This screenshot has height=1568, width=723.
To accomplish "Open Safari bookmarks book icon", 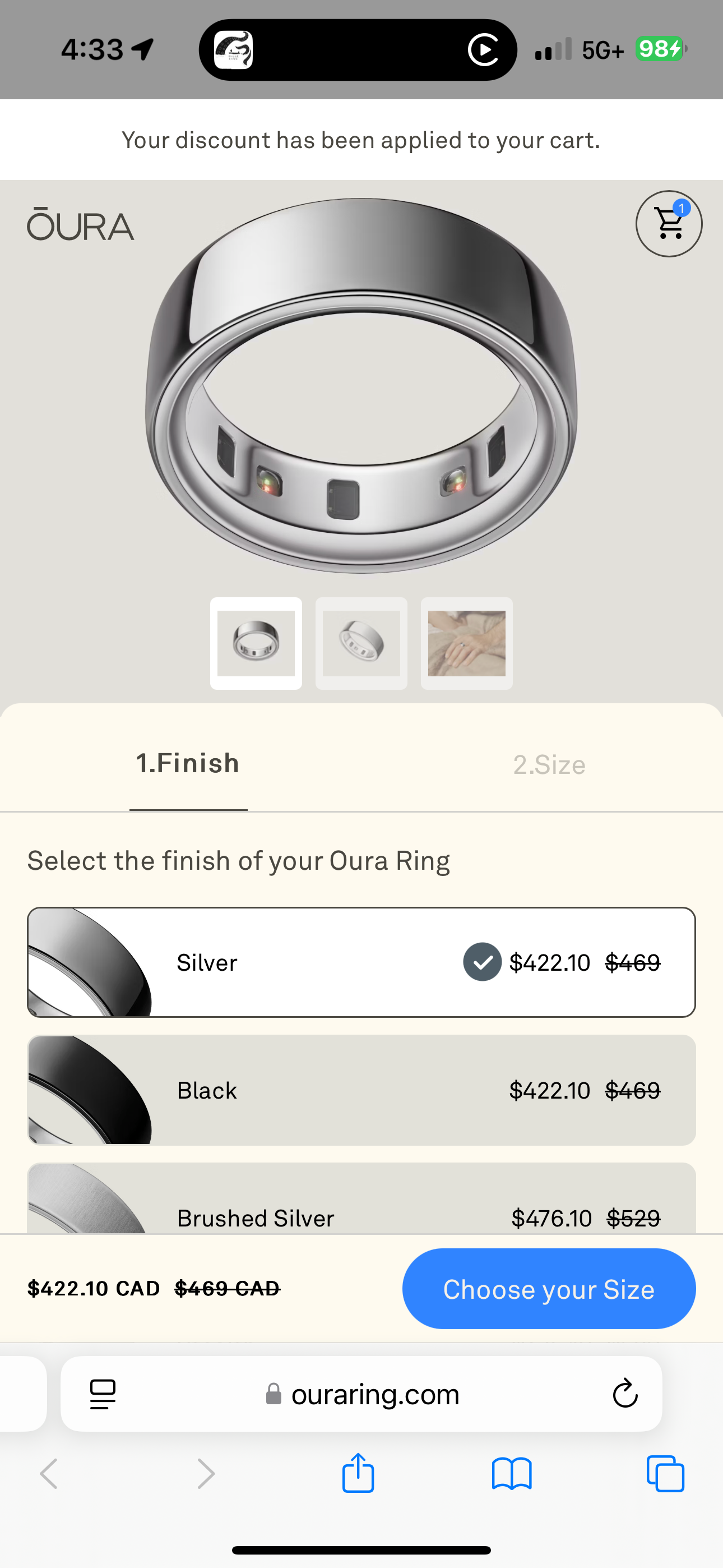I will point(512,1474).
